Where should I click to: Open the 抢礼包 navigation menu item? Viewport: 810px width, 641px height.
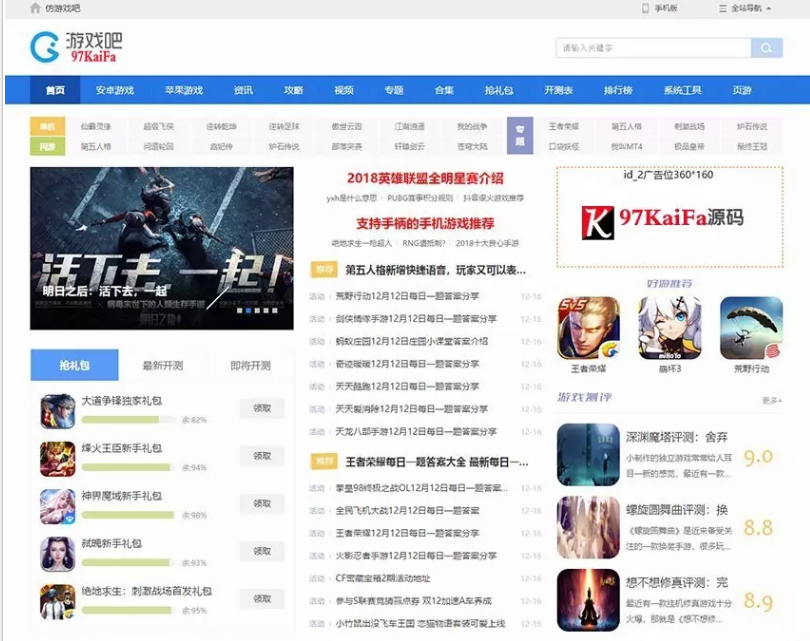tap(499, 90)
